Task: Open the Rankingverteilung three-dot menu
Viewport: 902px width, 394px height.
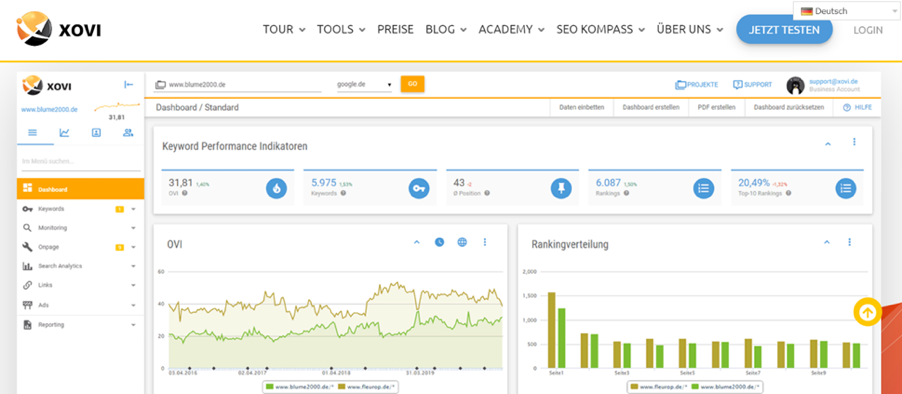Action: pos(850,242)
